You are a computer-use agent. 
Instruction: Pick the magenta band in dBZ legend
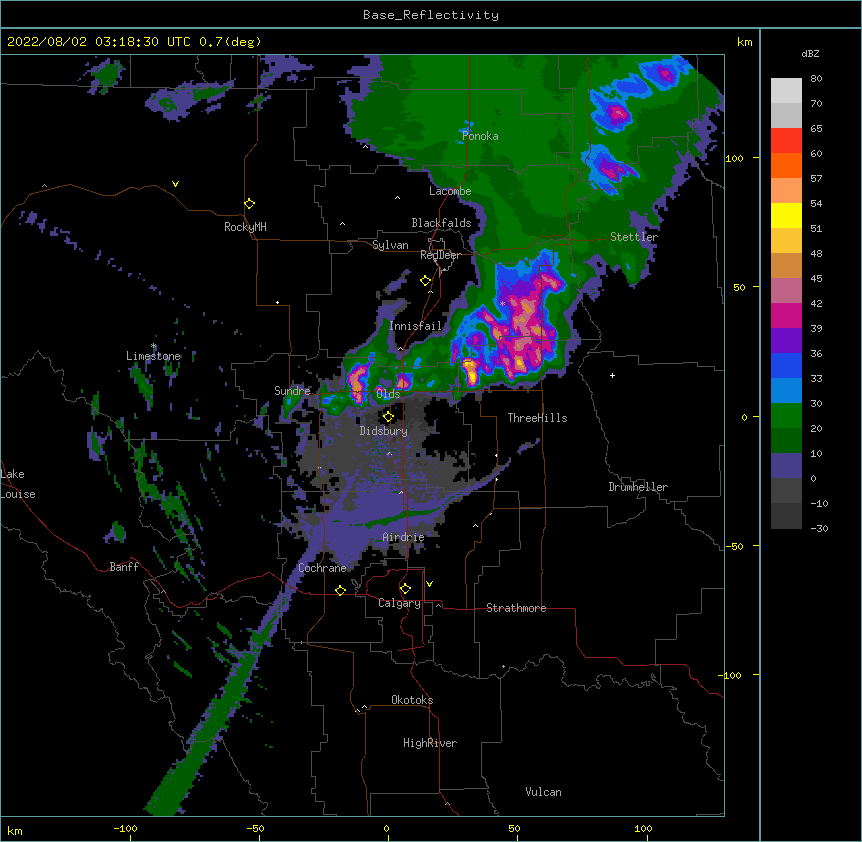click(x=786, y=315)
